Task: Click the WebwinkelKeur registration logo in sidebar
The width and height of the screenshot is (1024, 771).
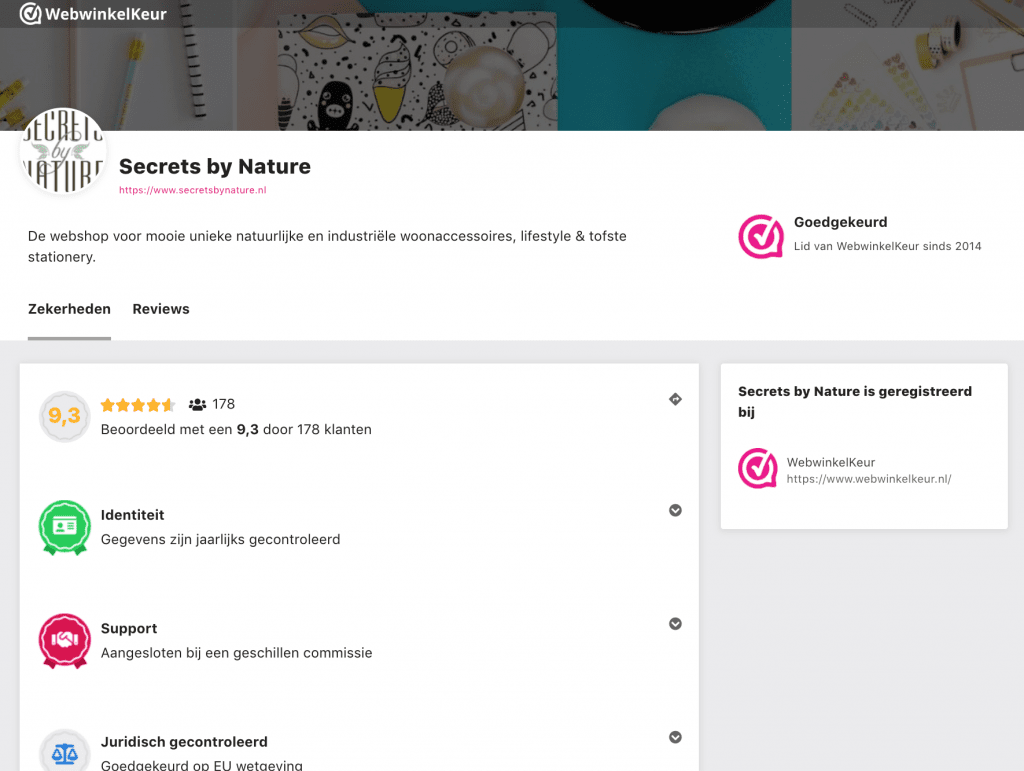Action: click(758, 468)
